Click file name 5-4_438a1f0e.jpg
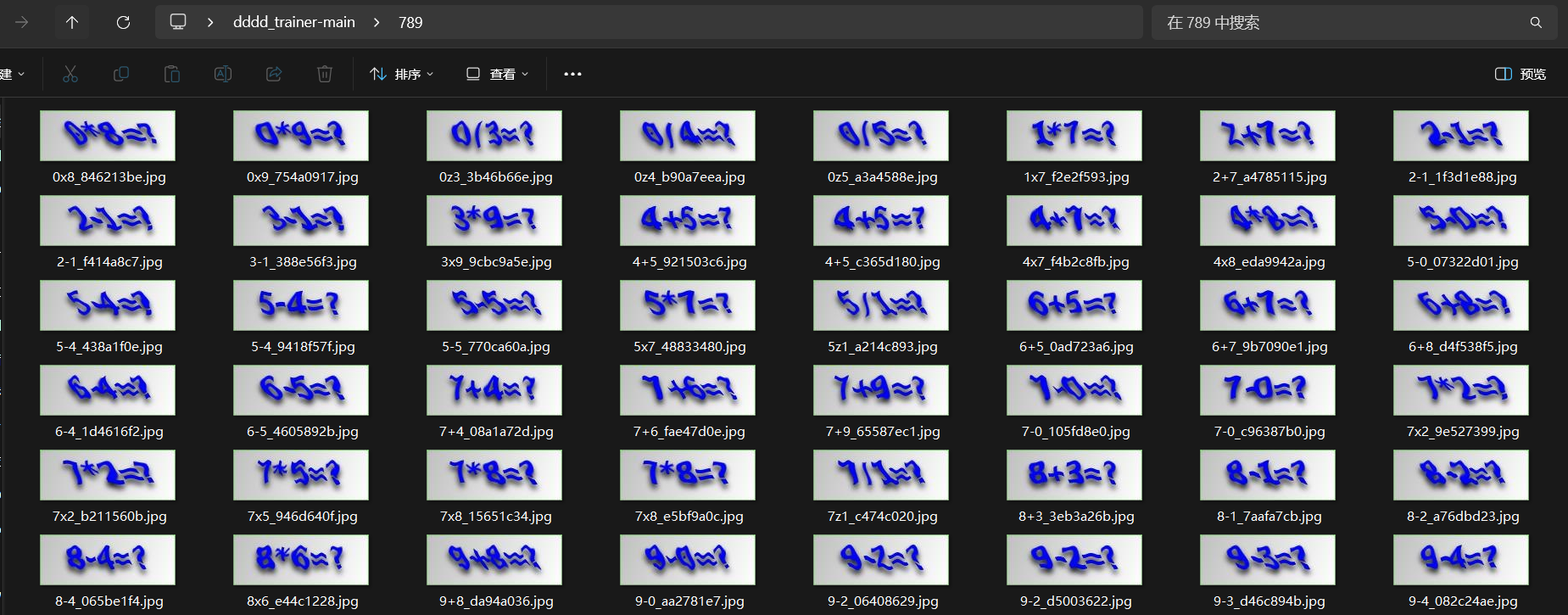Viewport: 1568px width, 615px height. (109, 347)
